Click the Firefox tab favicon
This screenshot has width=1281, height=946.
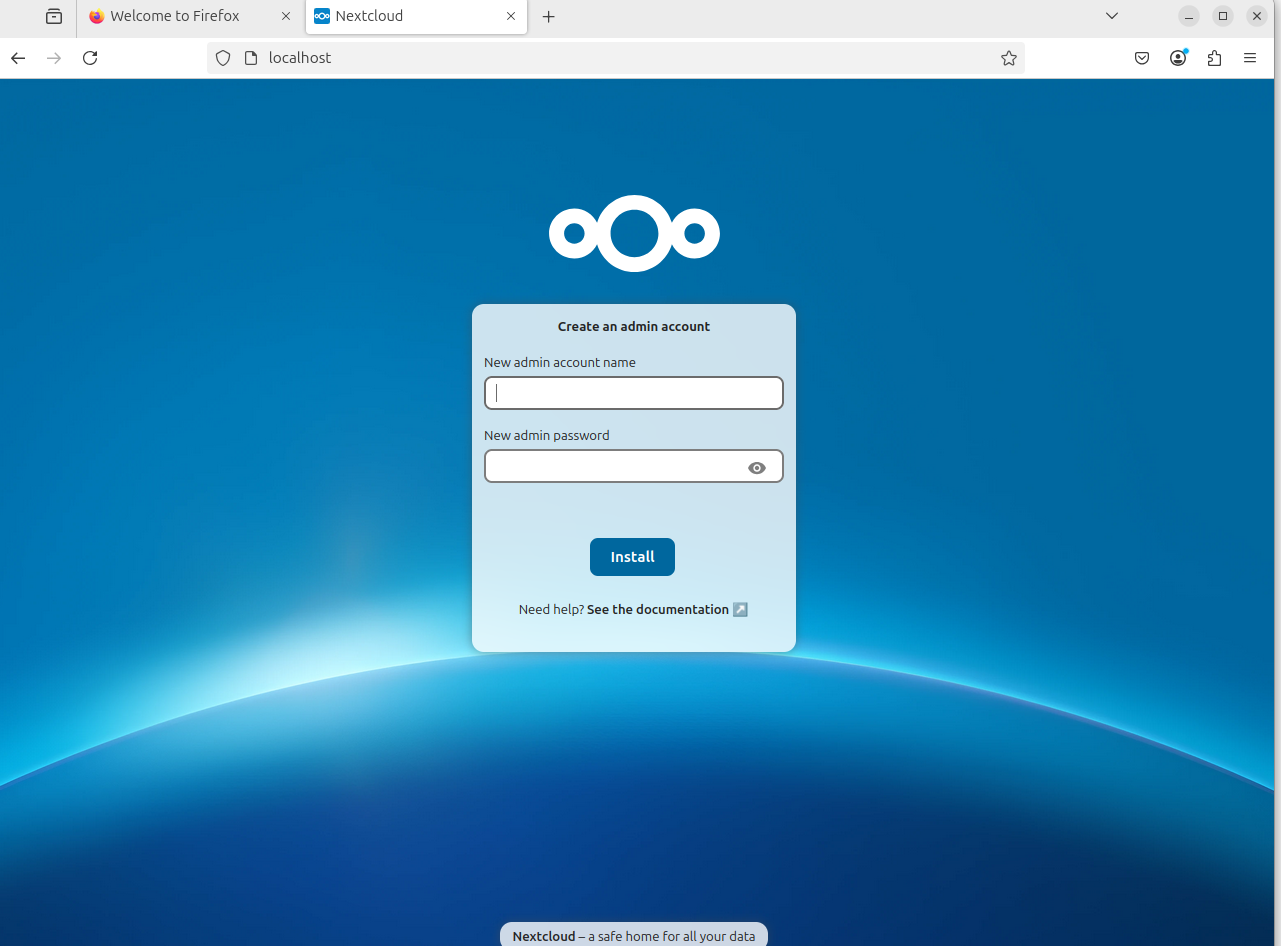click(x=96, y=16)
